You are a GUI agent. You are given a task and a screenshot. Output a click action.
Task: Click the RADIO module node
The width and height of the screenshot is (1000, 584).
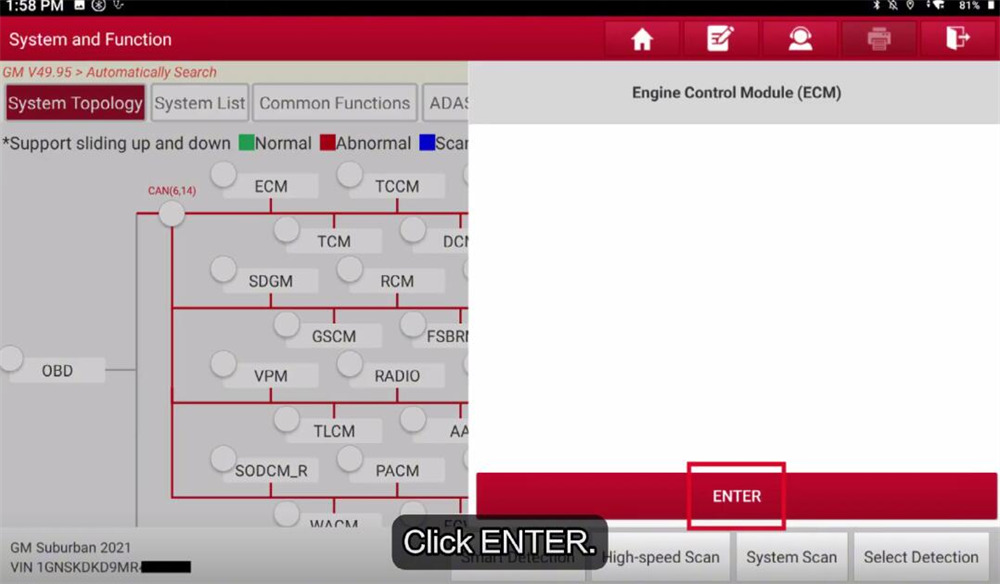pos(397,376)
